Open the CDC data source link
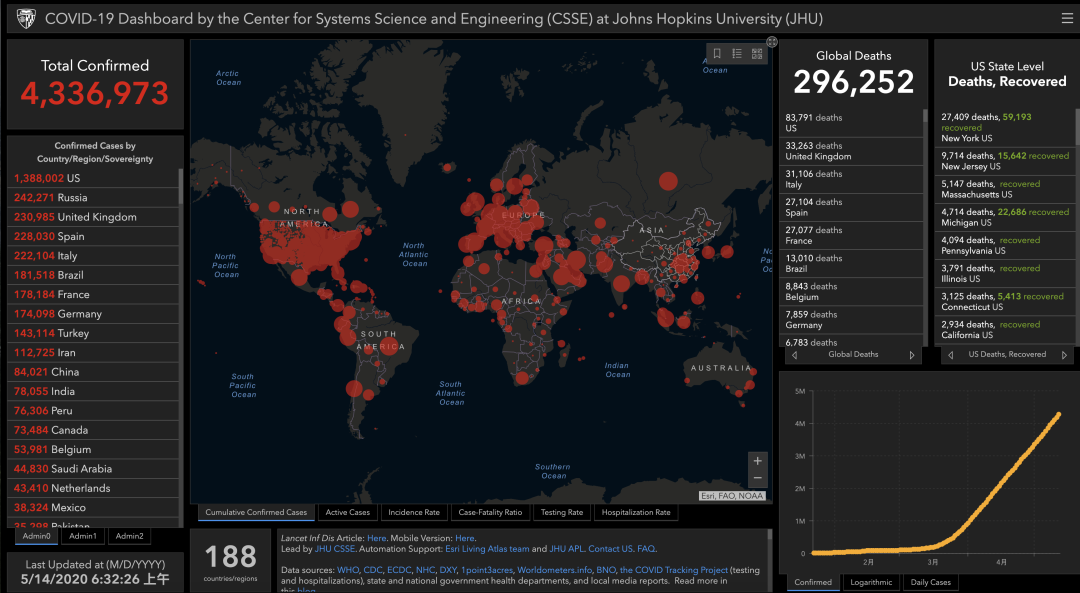 pos(373,570)
